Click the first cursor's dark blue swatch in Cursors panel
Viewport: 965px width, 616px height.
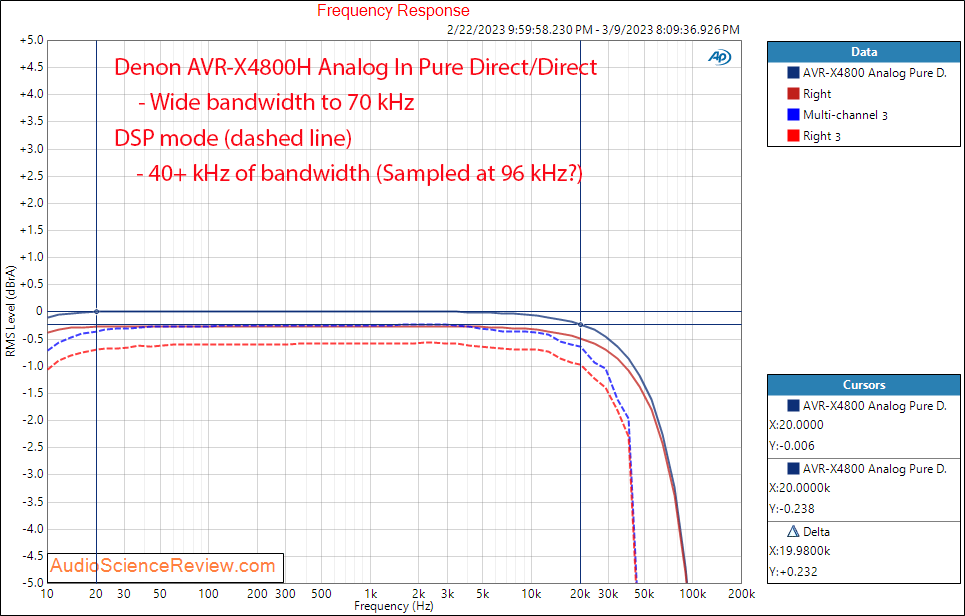pyautogui.click(x=793, y=406)
